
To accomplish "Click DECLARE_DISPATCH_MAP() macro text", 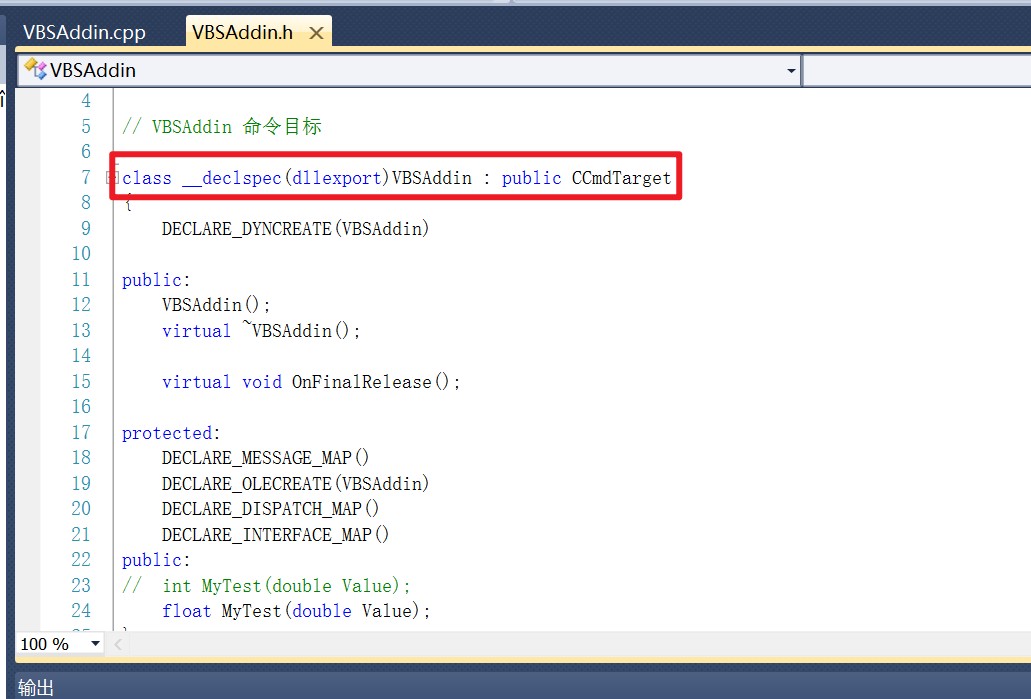I will click(x=270, y=509).
